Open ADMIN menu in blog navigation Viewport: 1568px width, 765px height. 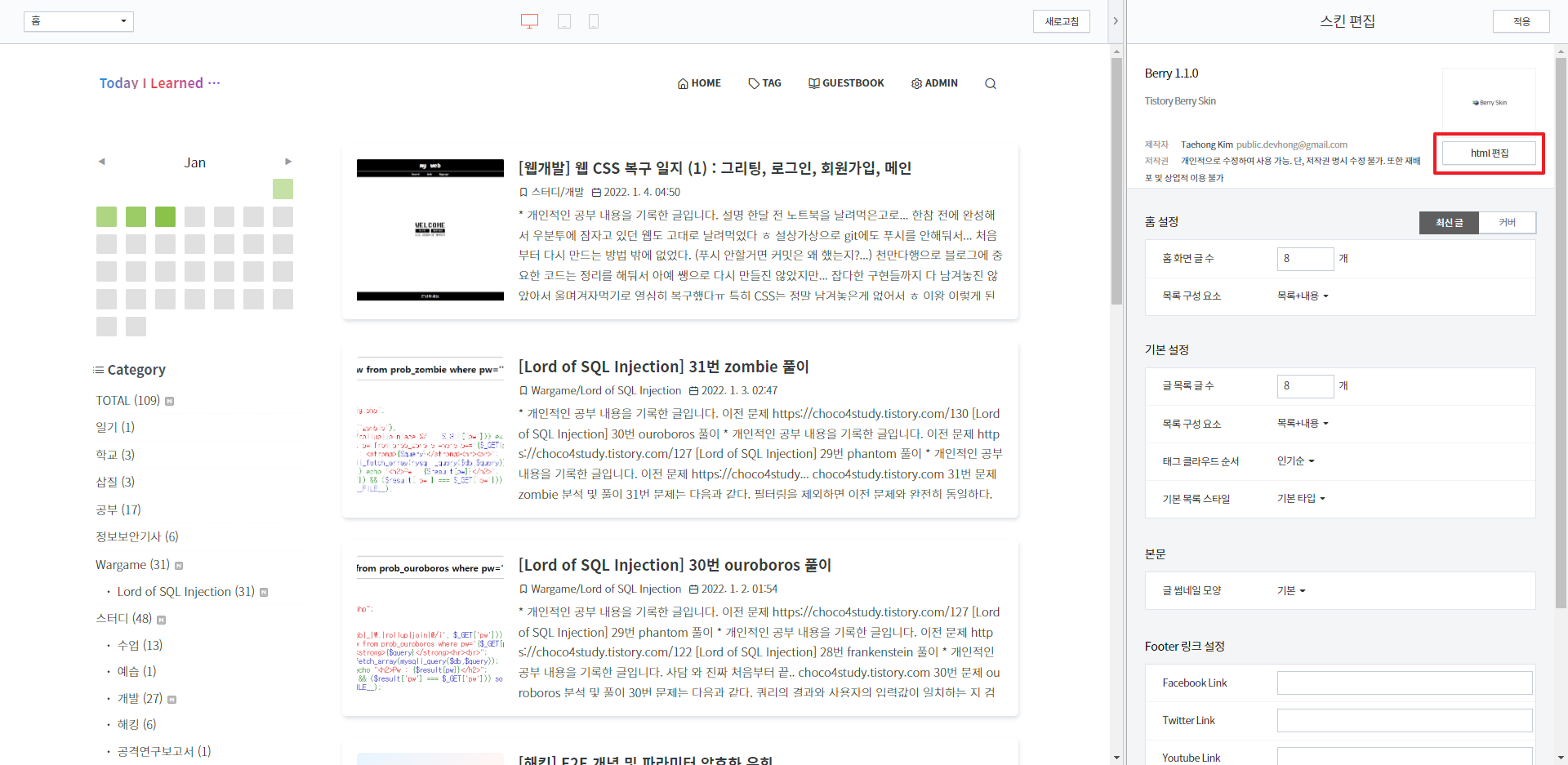tap(934, 83)
